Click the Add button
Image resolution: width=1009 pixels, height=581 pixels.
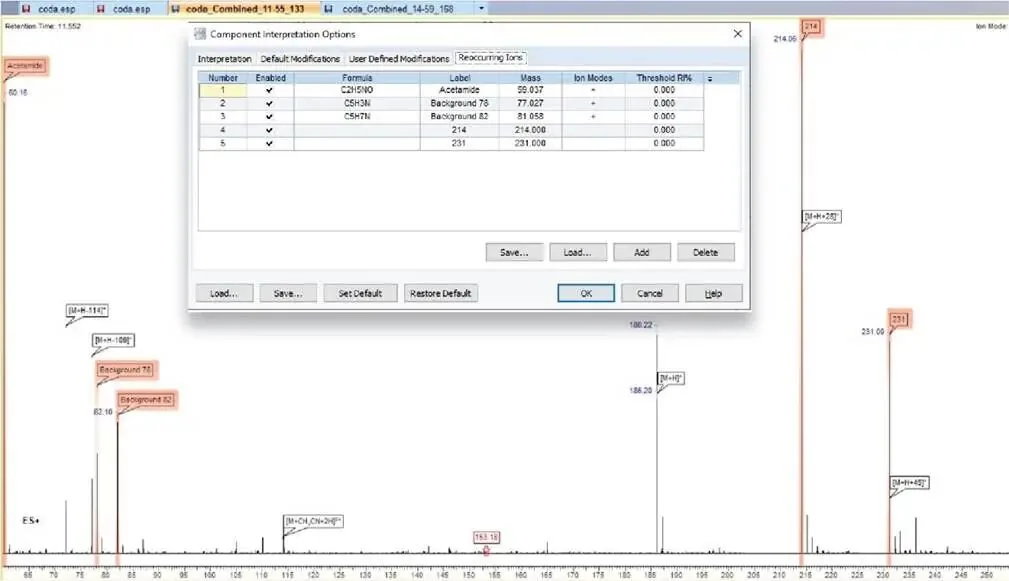click(x=642, y=252)
